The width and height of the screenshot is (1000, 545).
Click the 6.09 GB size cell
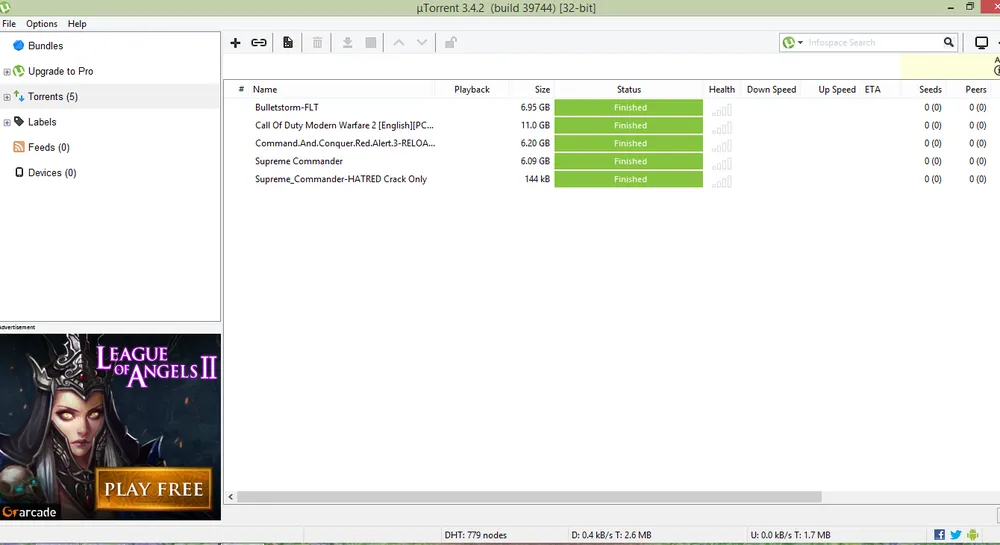click(534, 161)
